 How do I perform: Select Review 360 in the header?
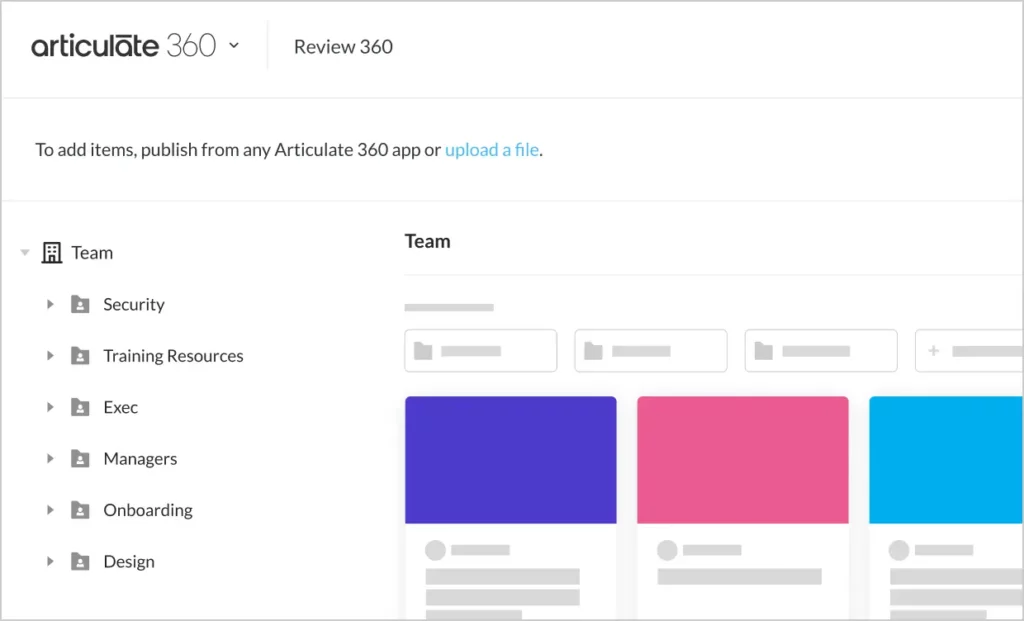click(343, 47)
